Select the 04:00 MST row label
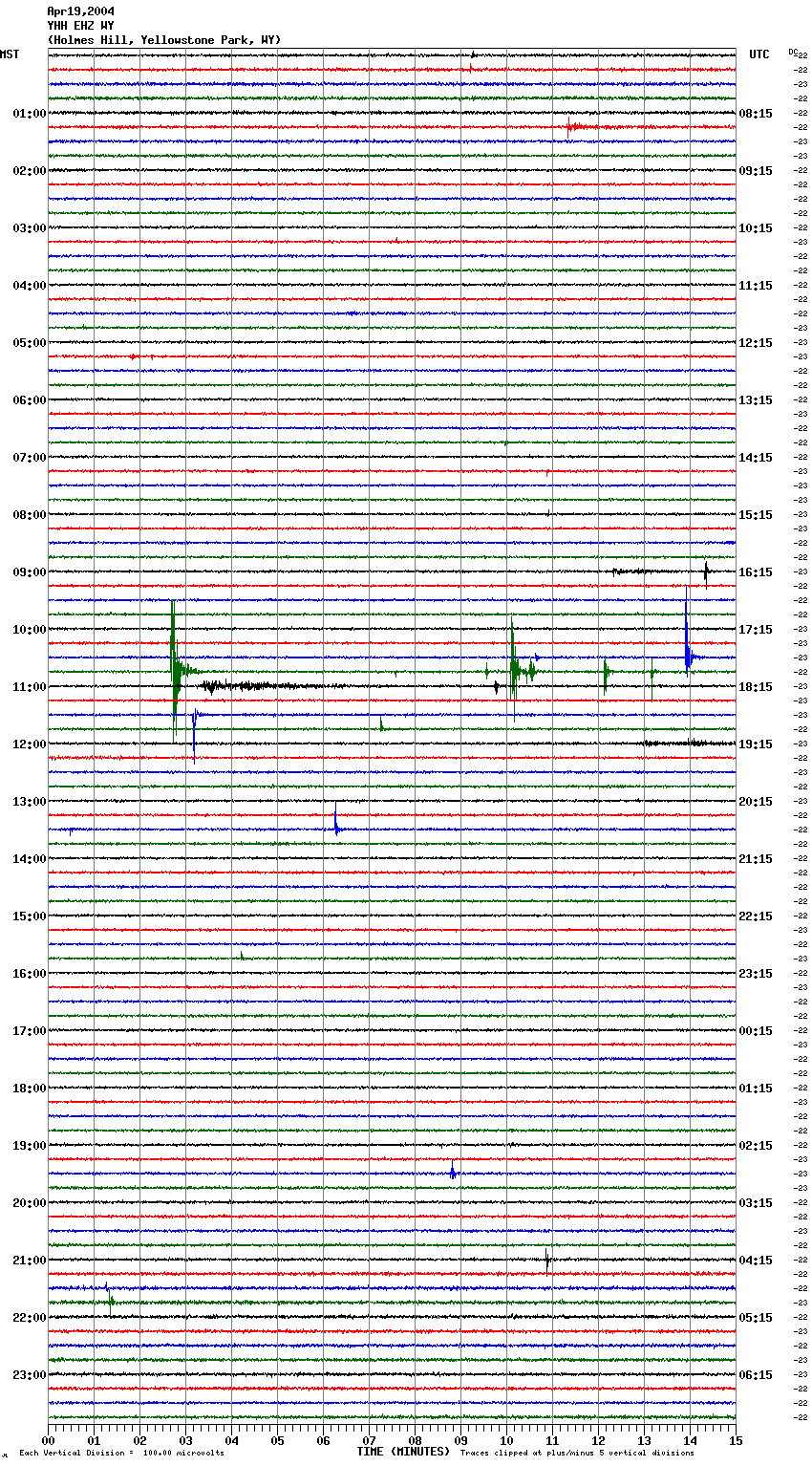 [x=29, y=286]
